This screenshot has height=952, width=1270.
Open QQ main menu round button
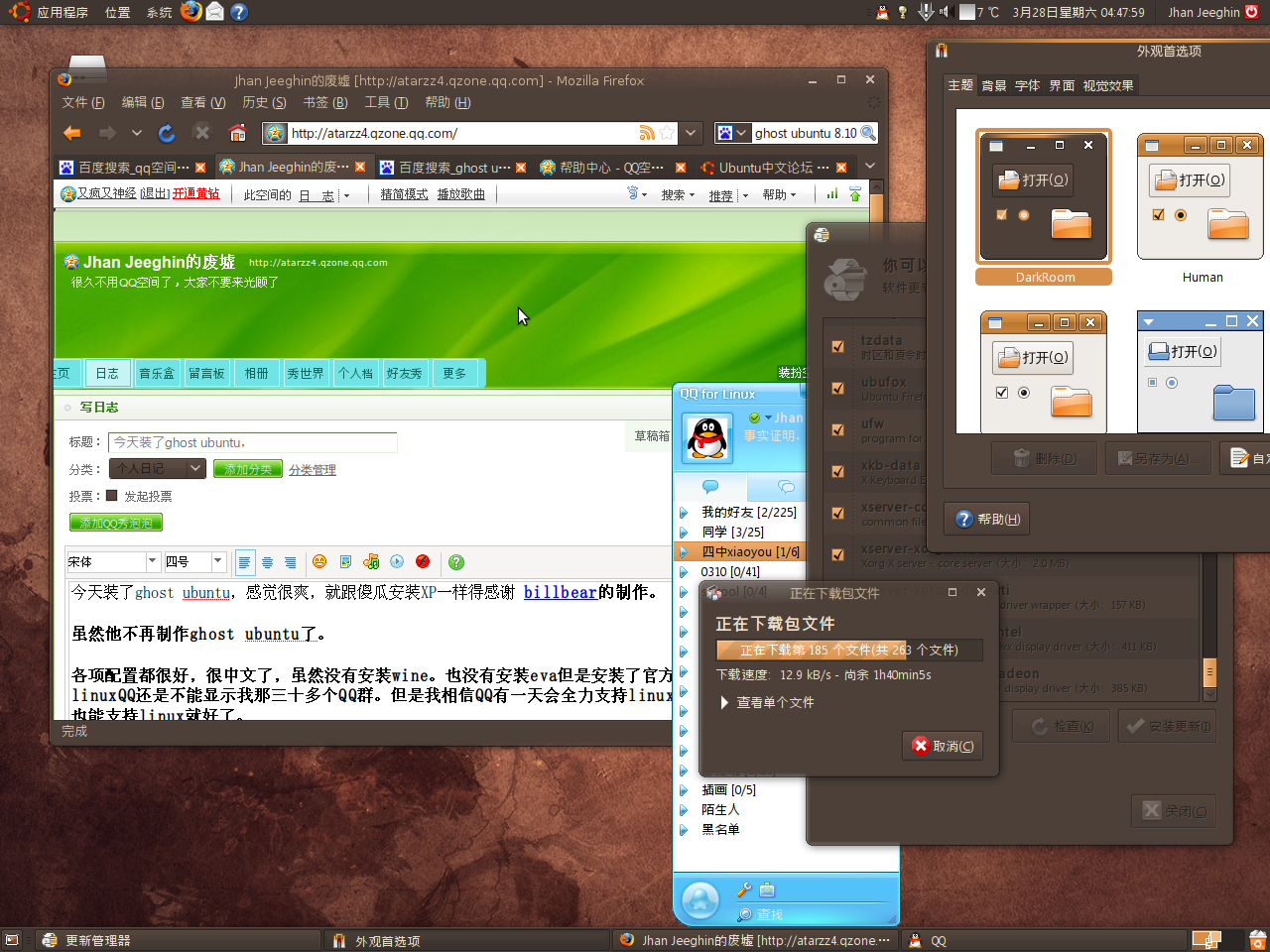click(700, 900)
